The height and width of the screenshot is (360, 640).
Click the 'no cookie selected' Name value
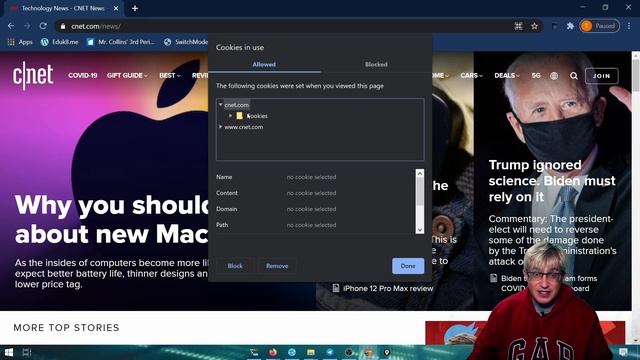point(311,177)
